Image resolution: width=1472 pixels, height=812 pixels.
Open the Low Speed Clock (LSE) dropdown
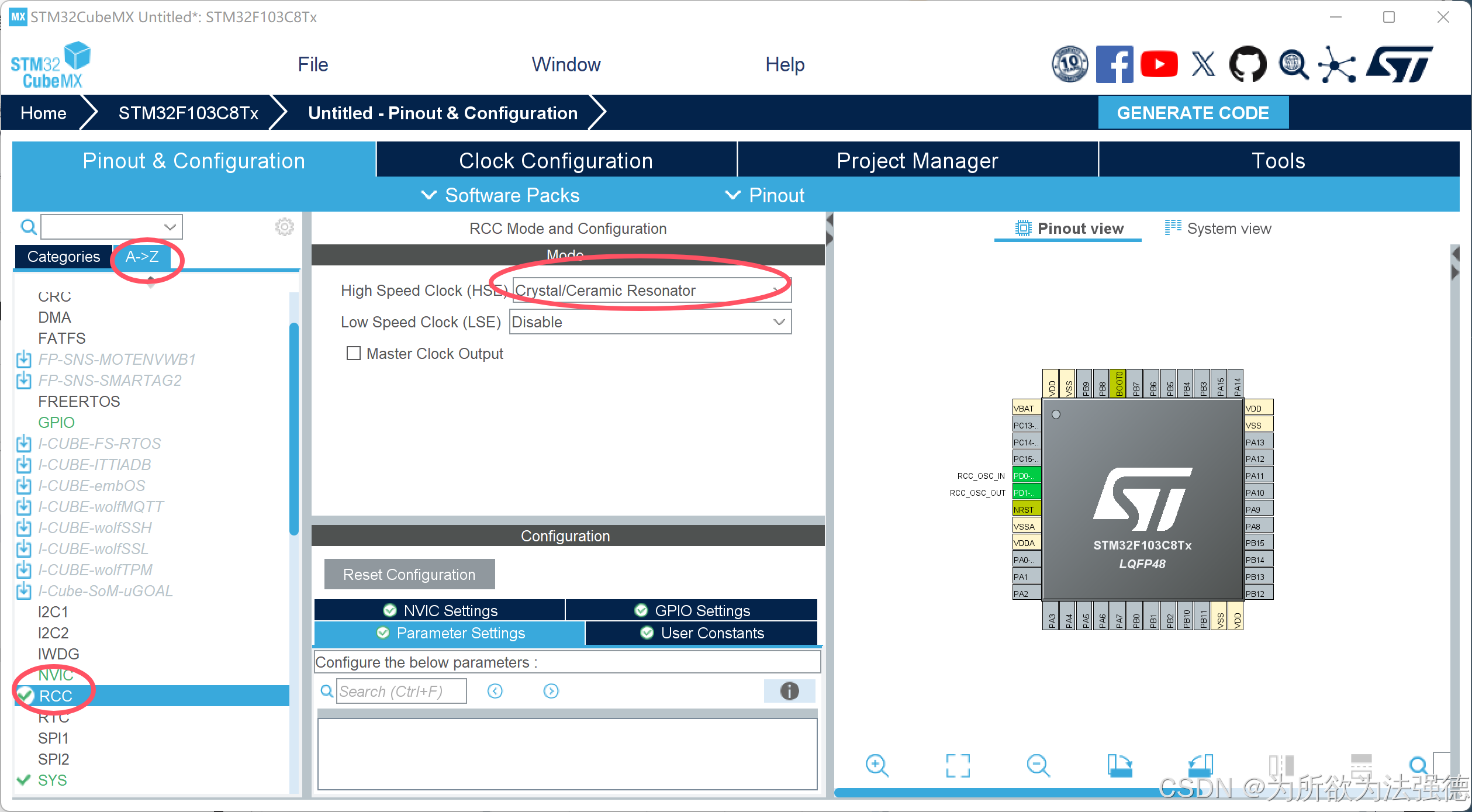650,322
